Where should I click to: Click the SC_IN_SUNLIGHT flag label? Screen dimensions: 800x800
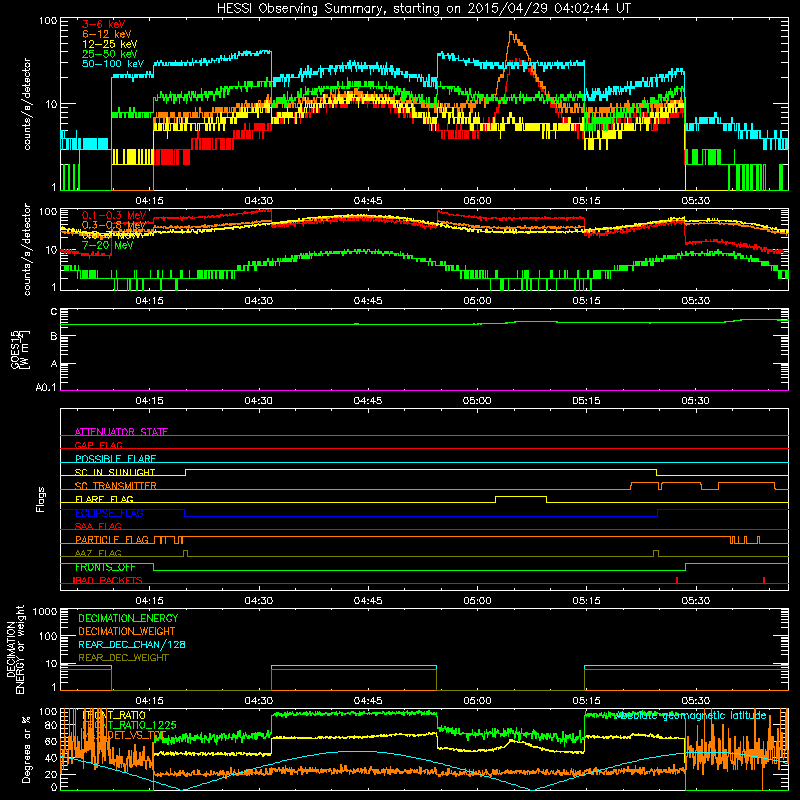coord(115,472)
